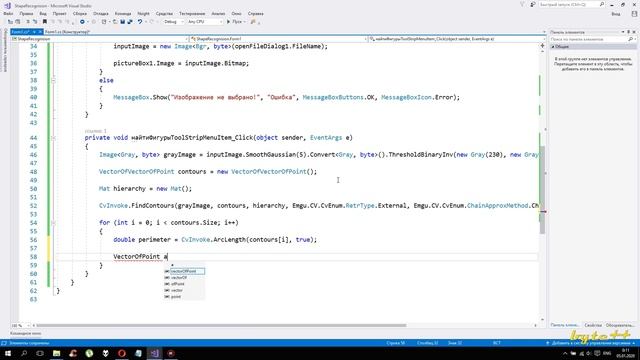The height and width of the screenshot is (360, 640).
Task: Open the Панель элементов window options arrow
Action: [x=623, y=32]
